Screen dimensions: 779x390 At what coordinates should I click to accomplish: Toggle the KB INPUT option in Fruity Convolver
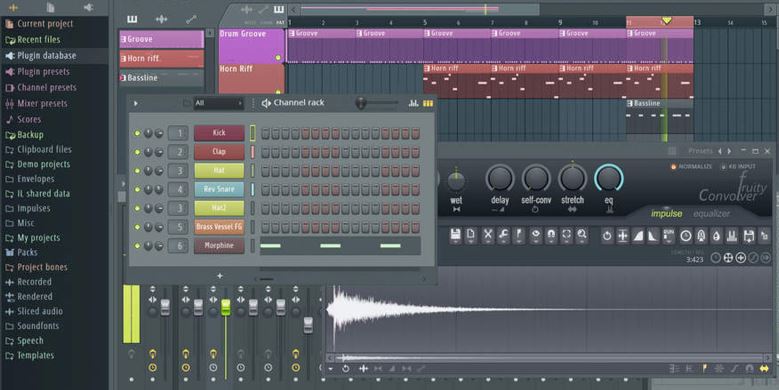(738, 166)
